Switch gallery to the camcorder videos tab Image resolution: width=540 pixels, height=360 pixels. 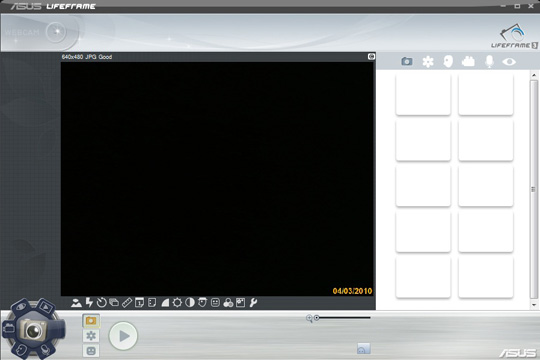pos(468,61)
